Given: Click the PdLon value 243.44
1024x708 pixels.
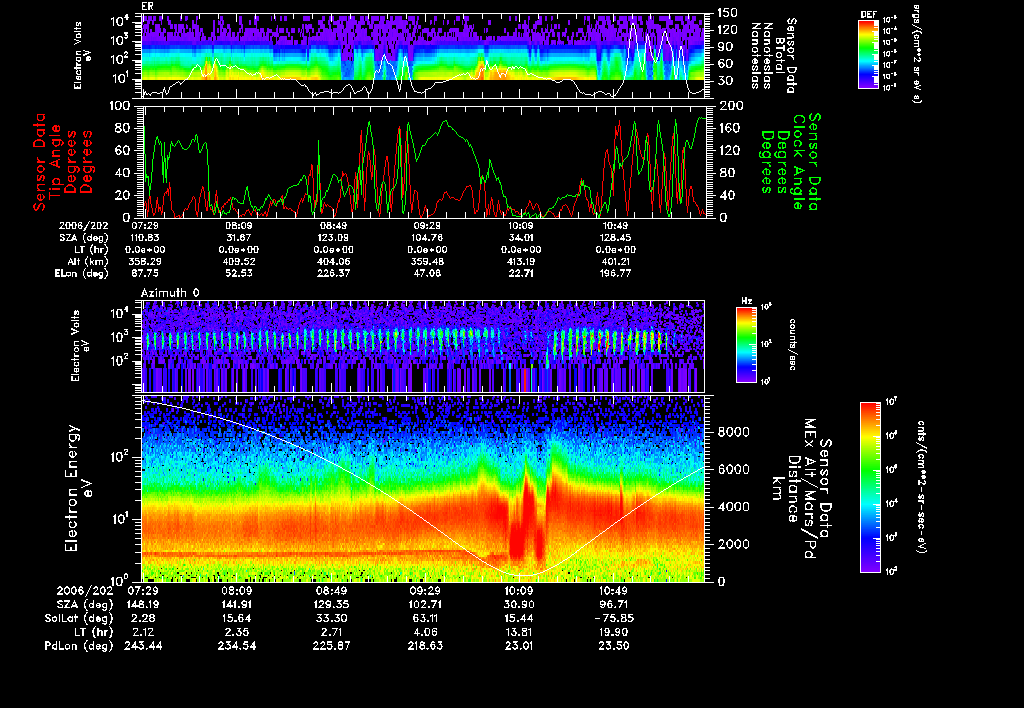Looking at the screenshot, I should (143, 645).
